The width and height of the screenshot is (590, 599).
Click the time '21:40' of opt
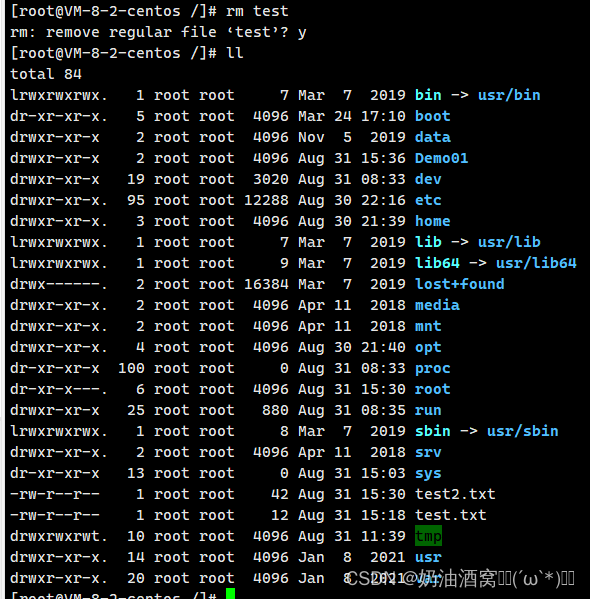pos(383,347)
